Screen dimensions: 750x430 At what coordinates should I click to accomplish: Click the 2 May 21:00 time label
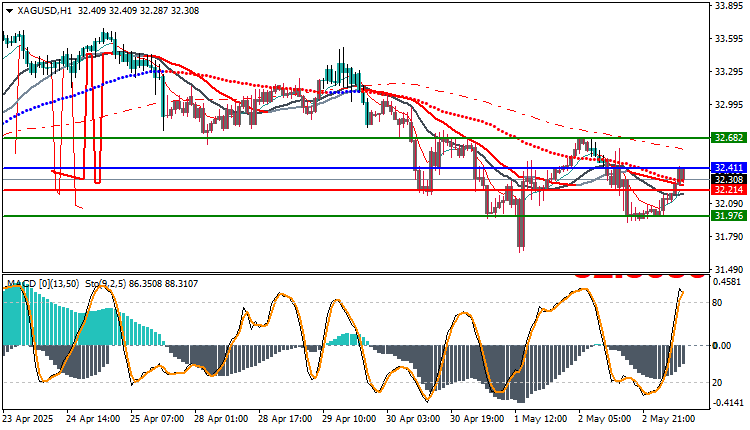[x=669, y=419]
